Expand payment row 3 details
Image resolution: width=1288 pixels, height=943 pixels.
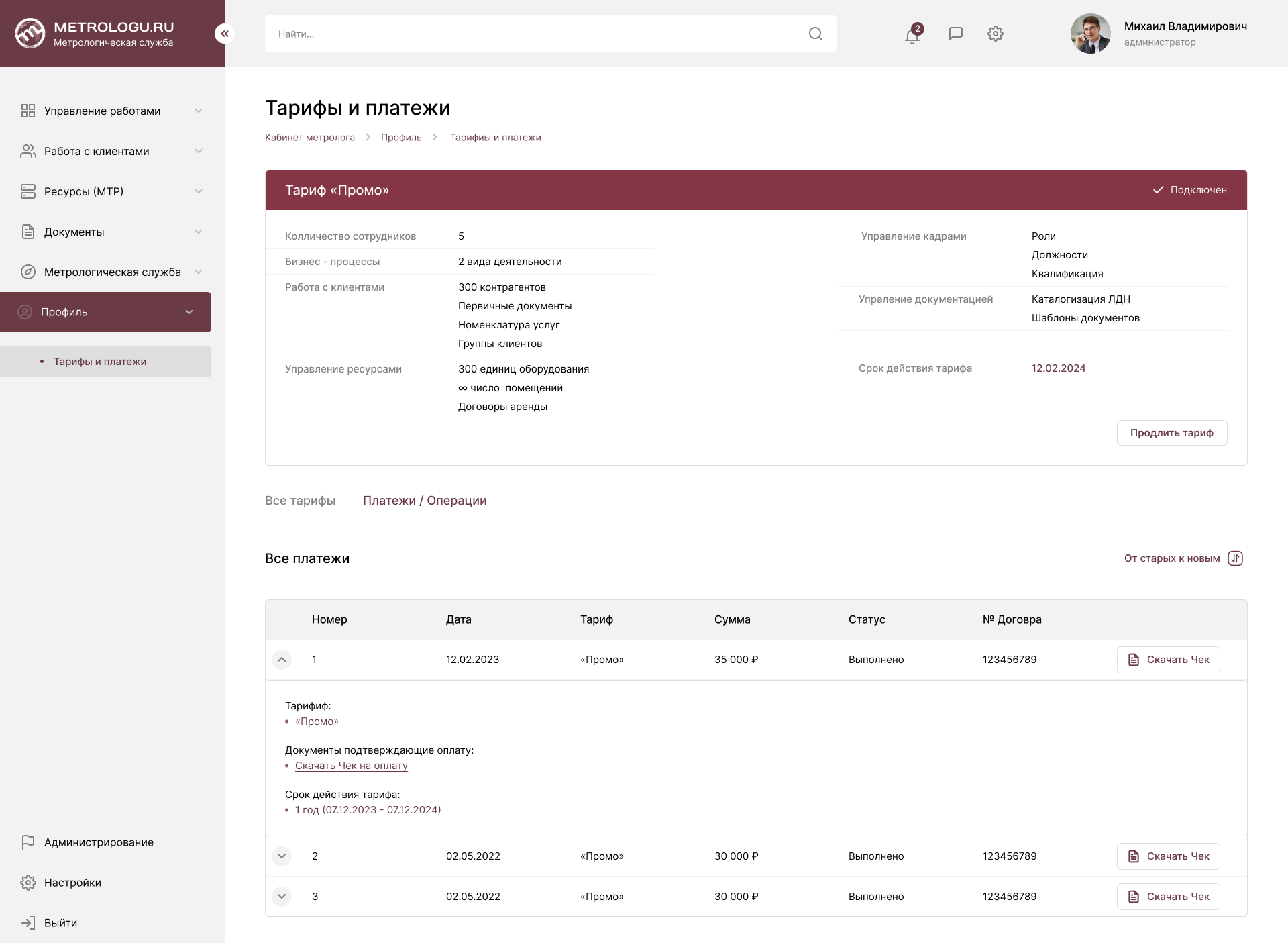[282, 896]
